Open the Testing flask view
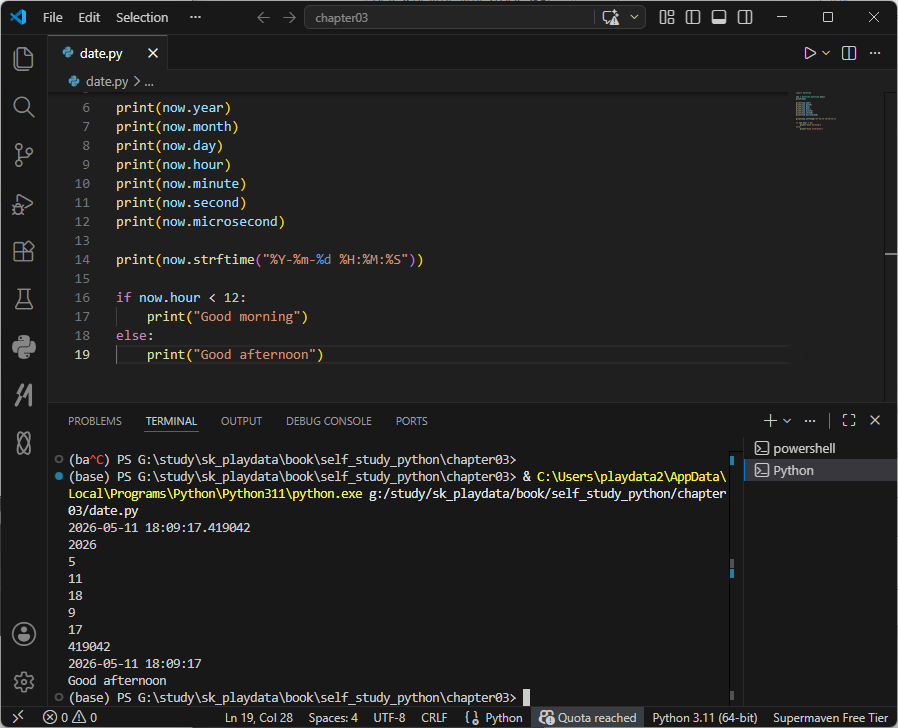 tap(23, 299)
